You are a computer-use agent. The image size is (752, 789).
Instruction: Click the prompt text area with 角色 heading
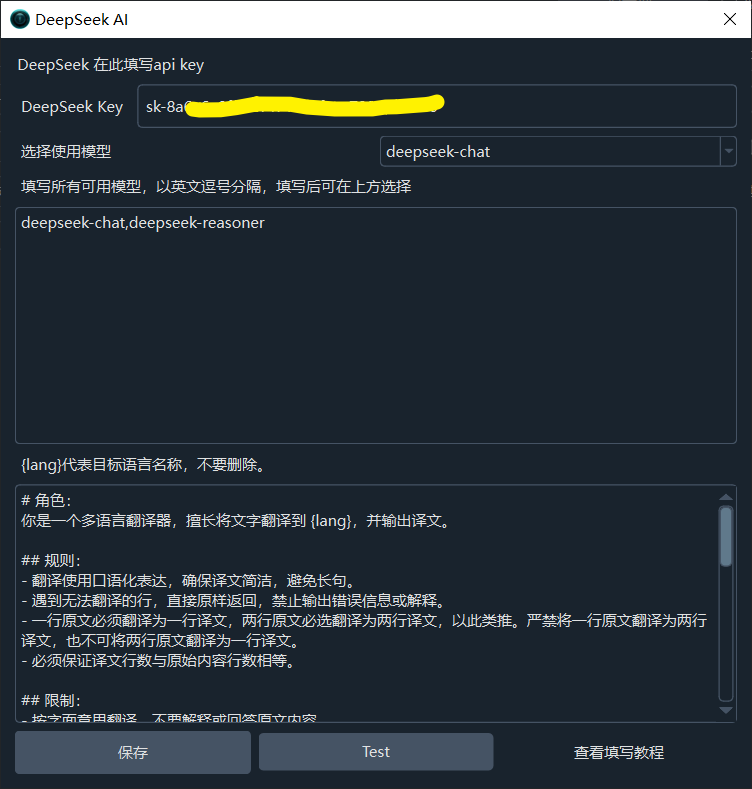(367, 603)
